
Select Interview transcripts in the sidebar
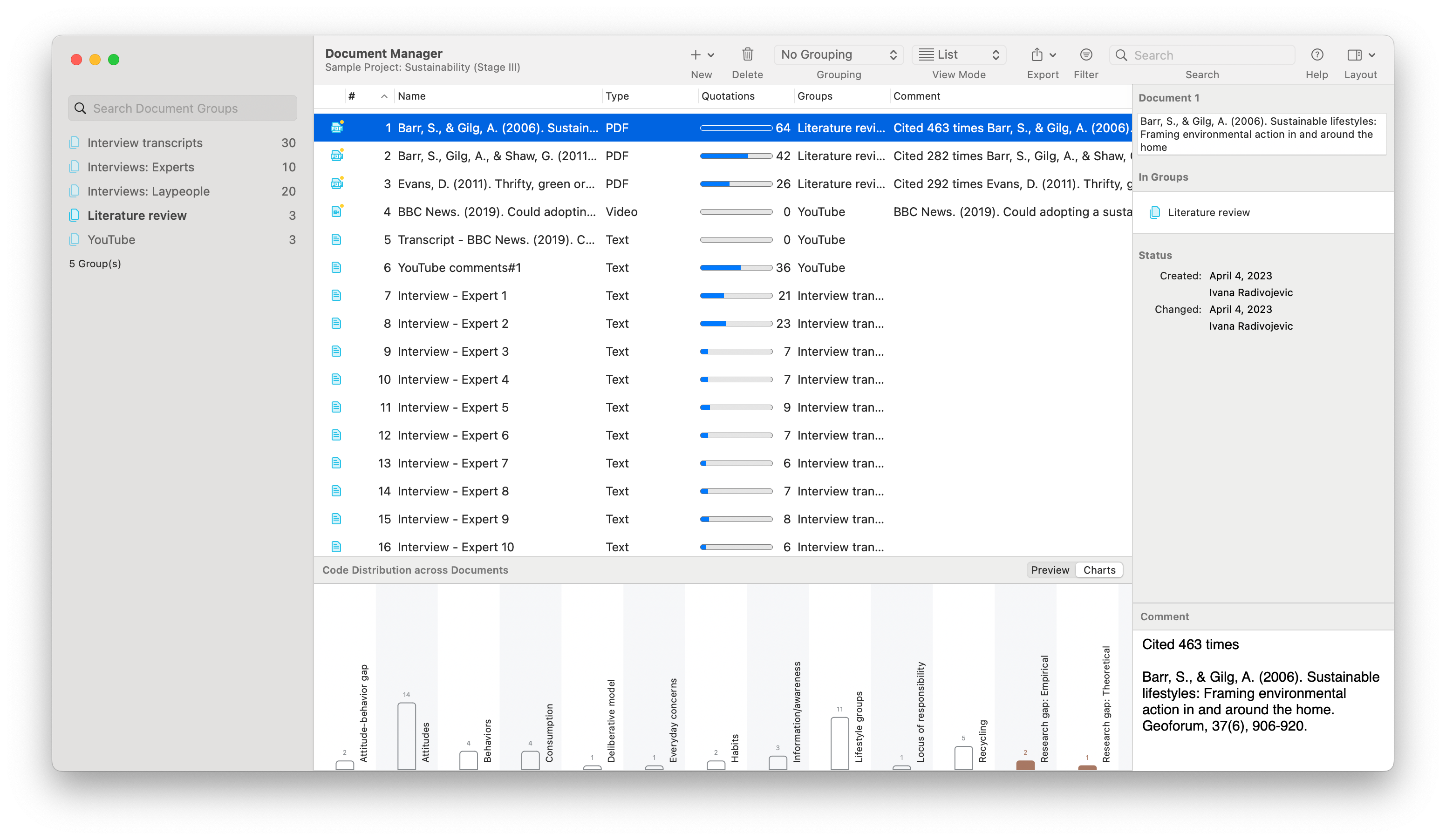144,142
